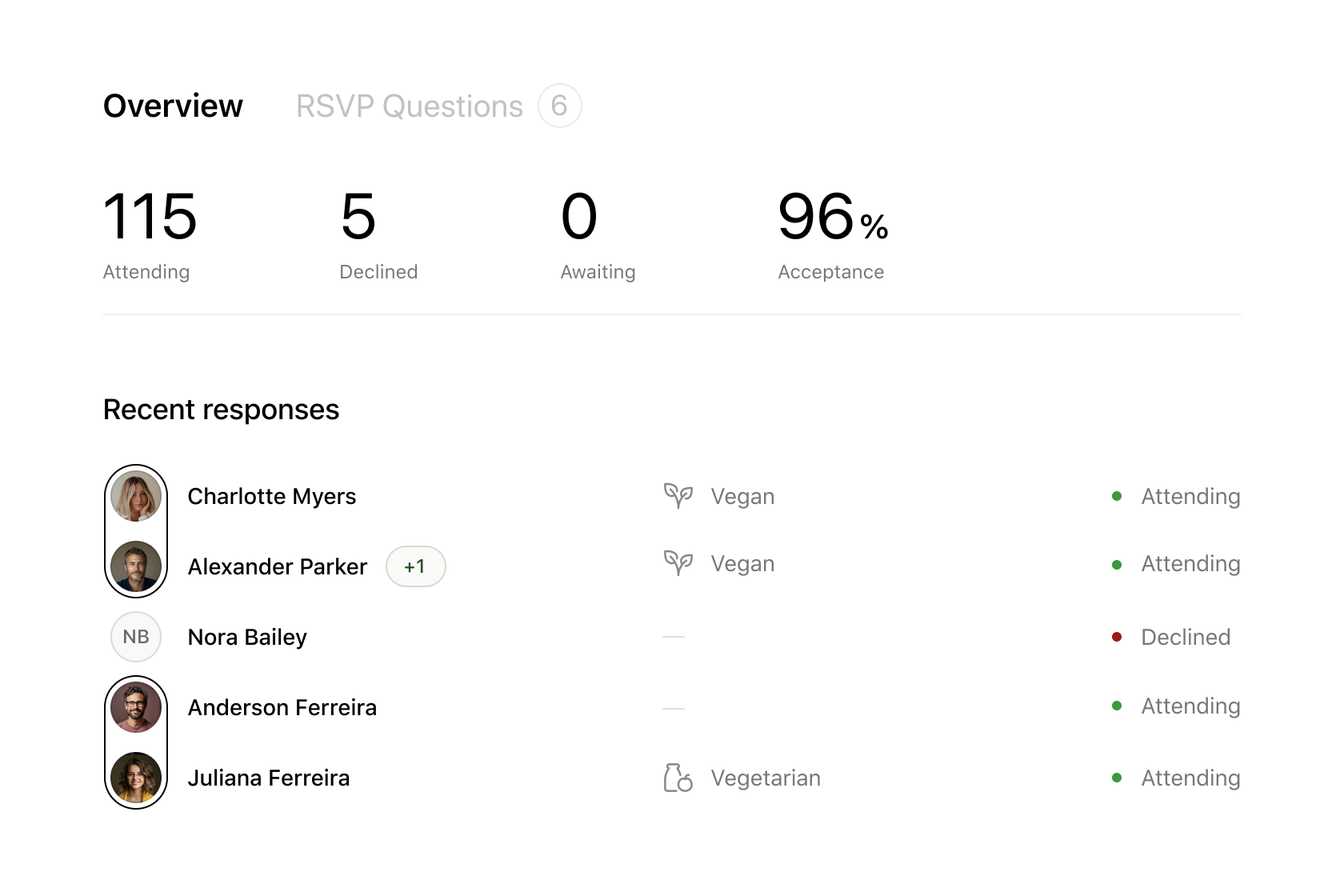Click the +1 guest badge

(415, 566)
